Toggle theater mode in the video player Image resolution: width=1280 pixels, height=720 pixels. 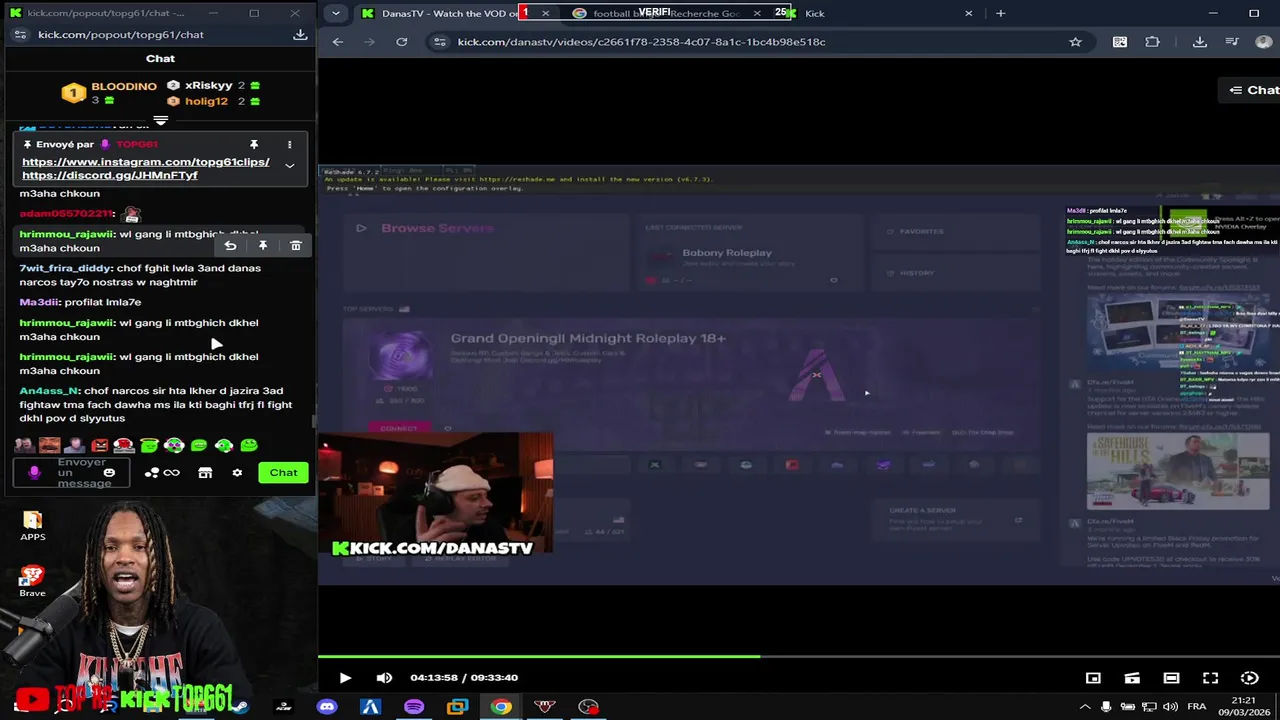(1171, 678)
